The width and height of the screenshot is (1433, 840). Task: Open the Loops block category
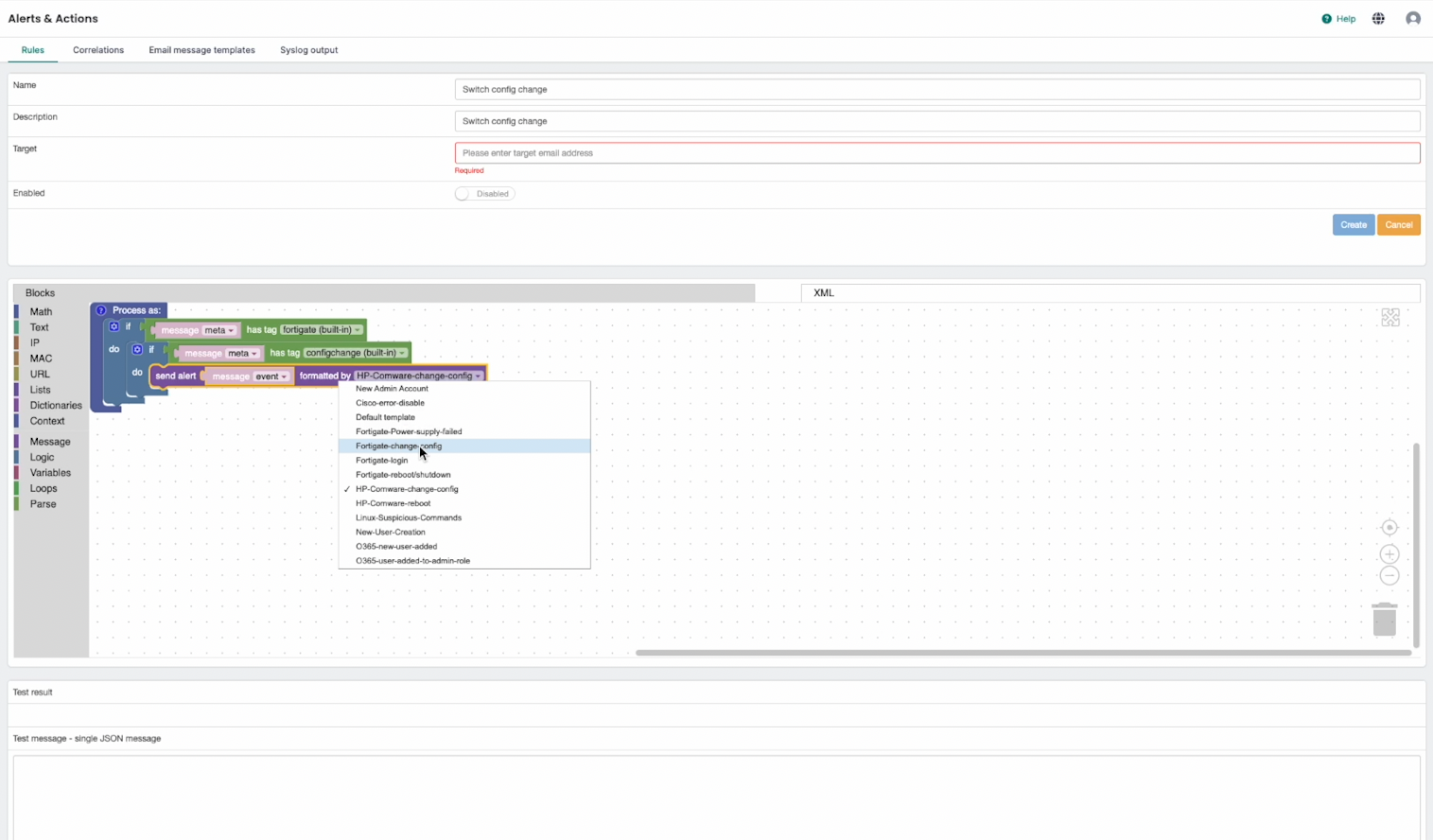point(44,489)
